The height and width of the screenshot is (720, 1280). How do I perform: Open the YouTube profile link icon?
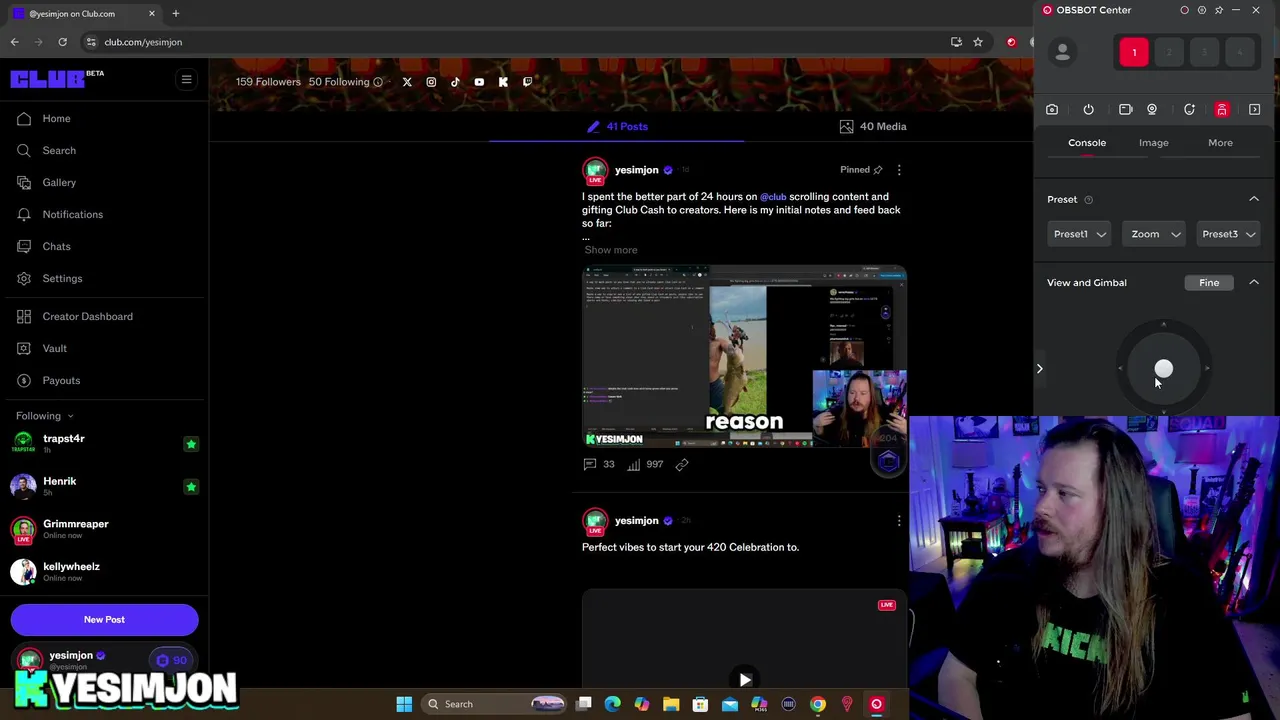[479, 82]
